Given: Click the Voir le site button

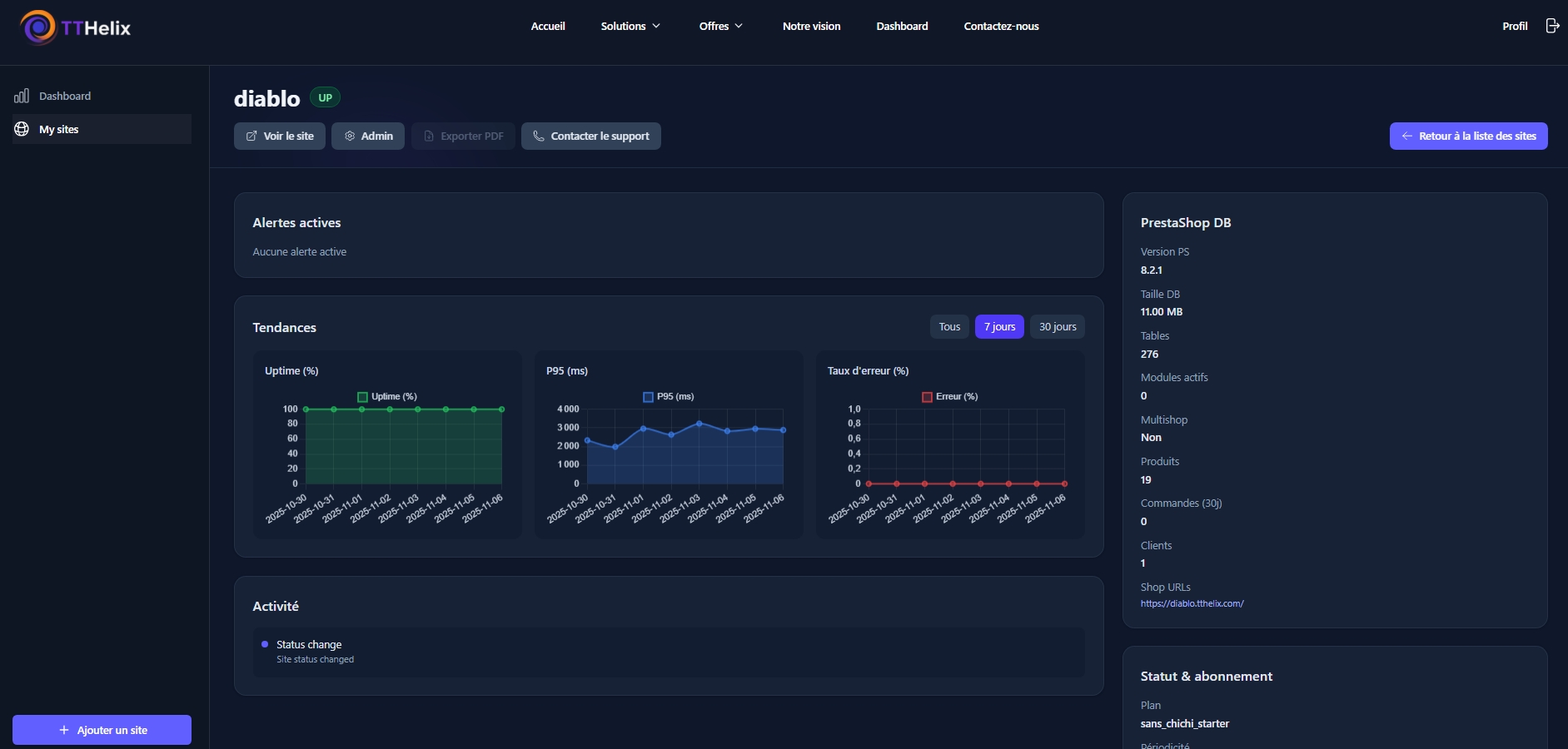Looking at the screenshot, I should (x=280, y=136).
